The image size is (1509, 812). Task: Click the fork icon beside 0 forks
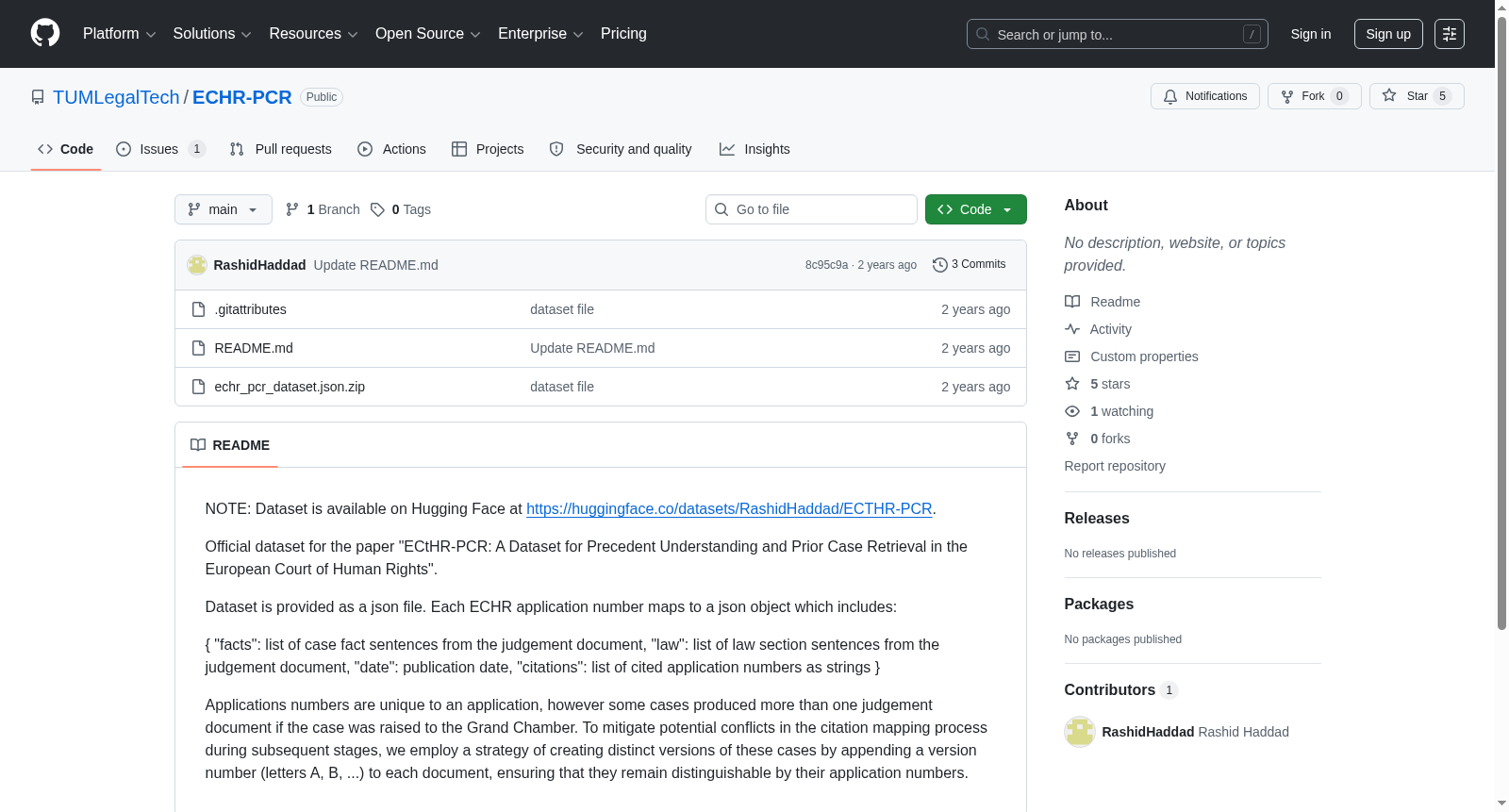[x=1072, y=439]
